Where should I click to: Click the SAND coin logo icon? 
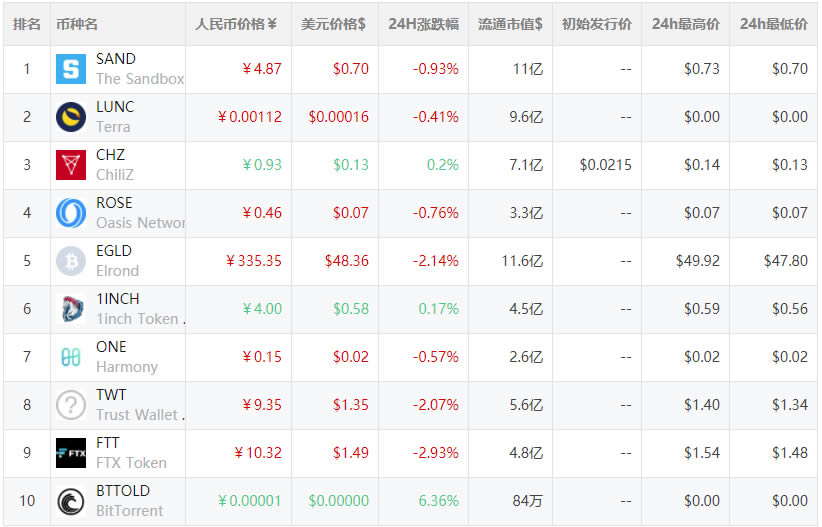pos(71,69)
